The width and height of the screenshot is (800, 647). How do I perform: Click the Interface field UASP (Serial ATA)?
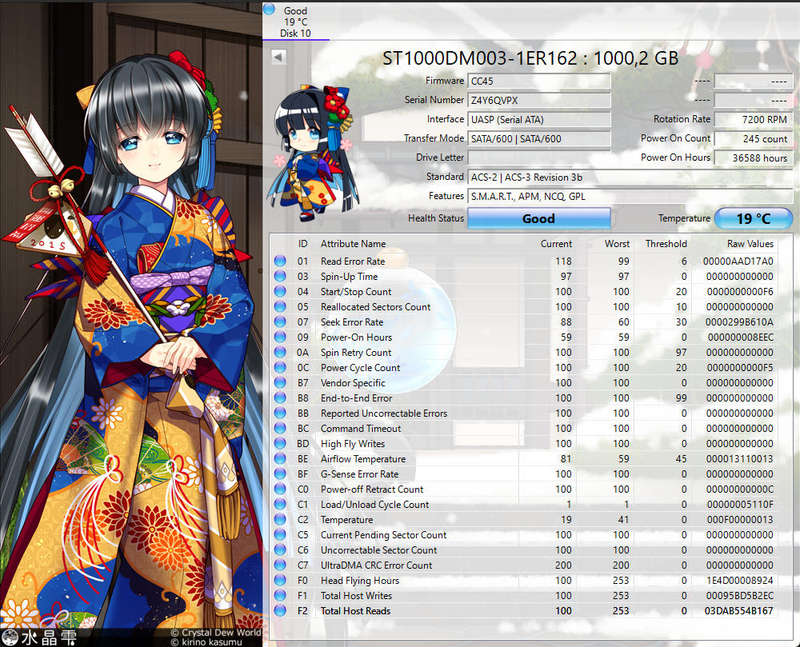coord(539,120)
